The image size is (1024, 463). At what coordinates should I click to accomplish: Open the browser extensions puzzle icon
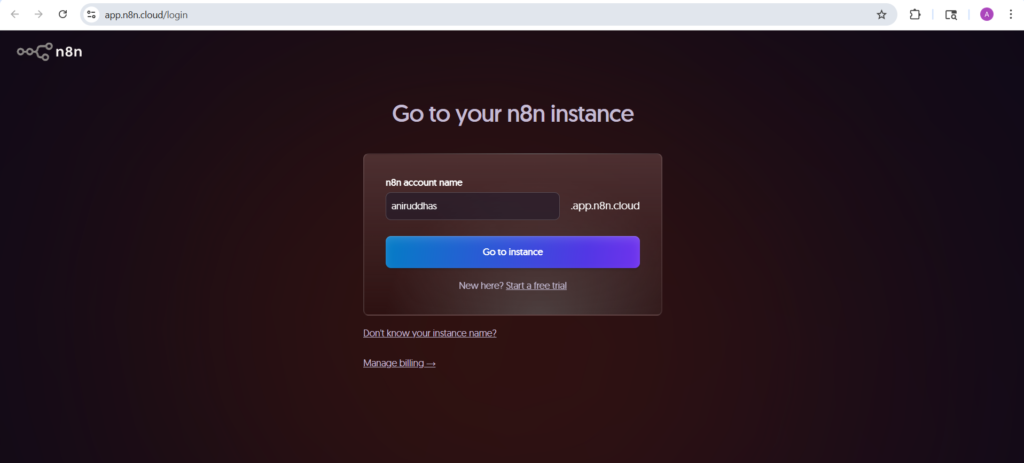(915, 14)
